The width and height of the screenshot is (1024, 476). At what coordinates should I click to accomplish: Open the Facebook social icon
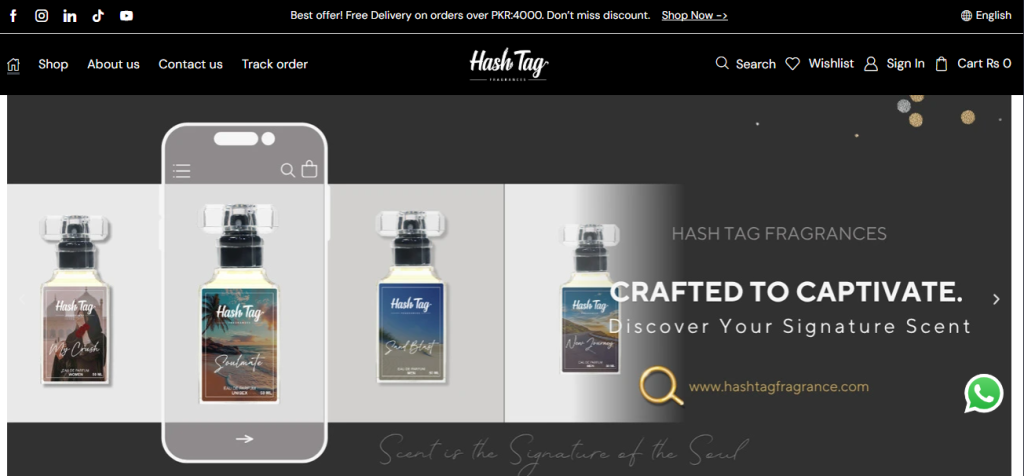pos(13,16)
